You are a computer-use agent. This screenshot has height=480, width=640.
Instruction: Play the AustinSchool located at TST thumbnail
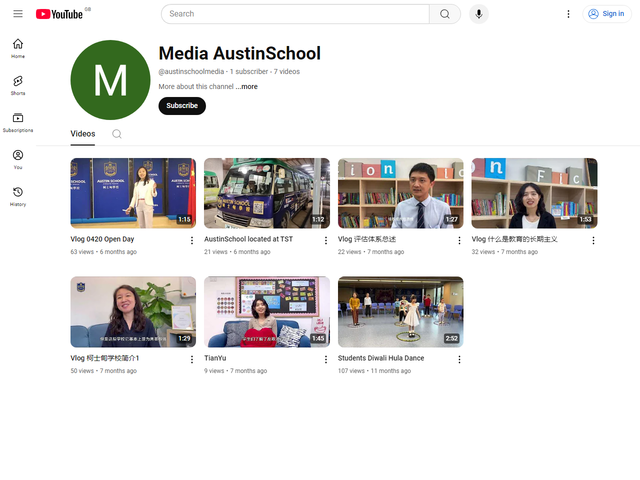(267, 193)
